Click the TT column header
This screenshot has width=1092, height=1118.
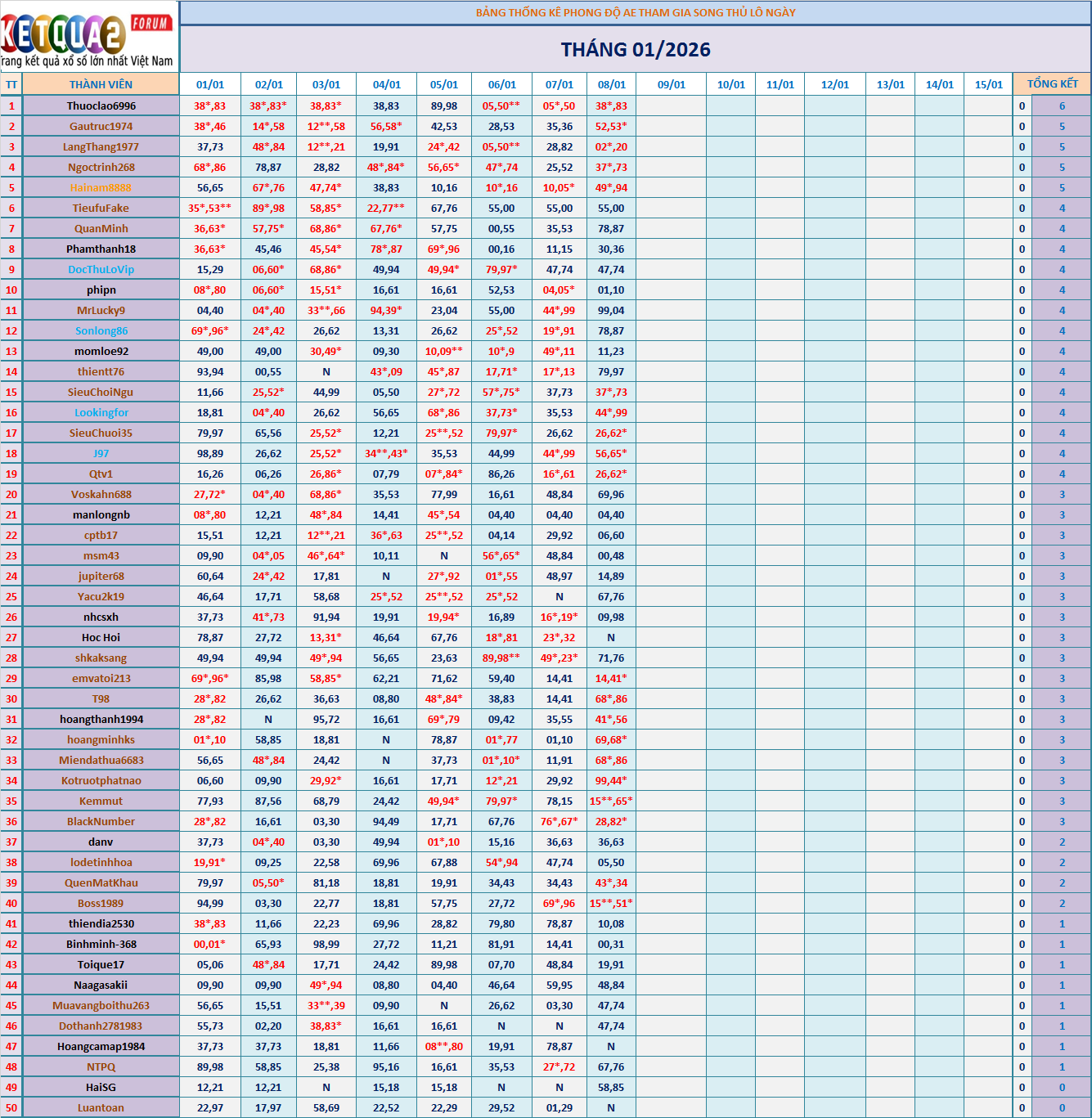11,84
